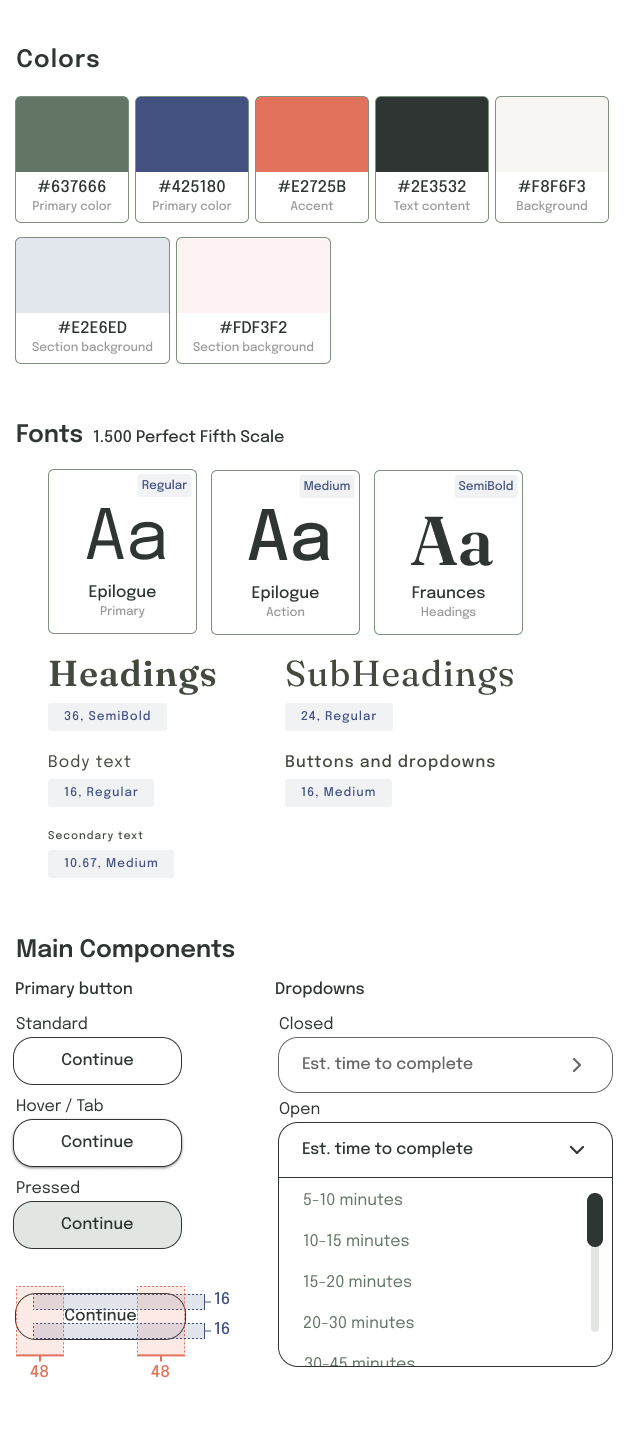Viewport: 640px width, 1440px height.
Task: Select the #F8F6F3 background swatch
Action: point(552,159)
